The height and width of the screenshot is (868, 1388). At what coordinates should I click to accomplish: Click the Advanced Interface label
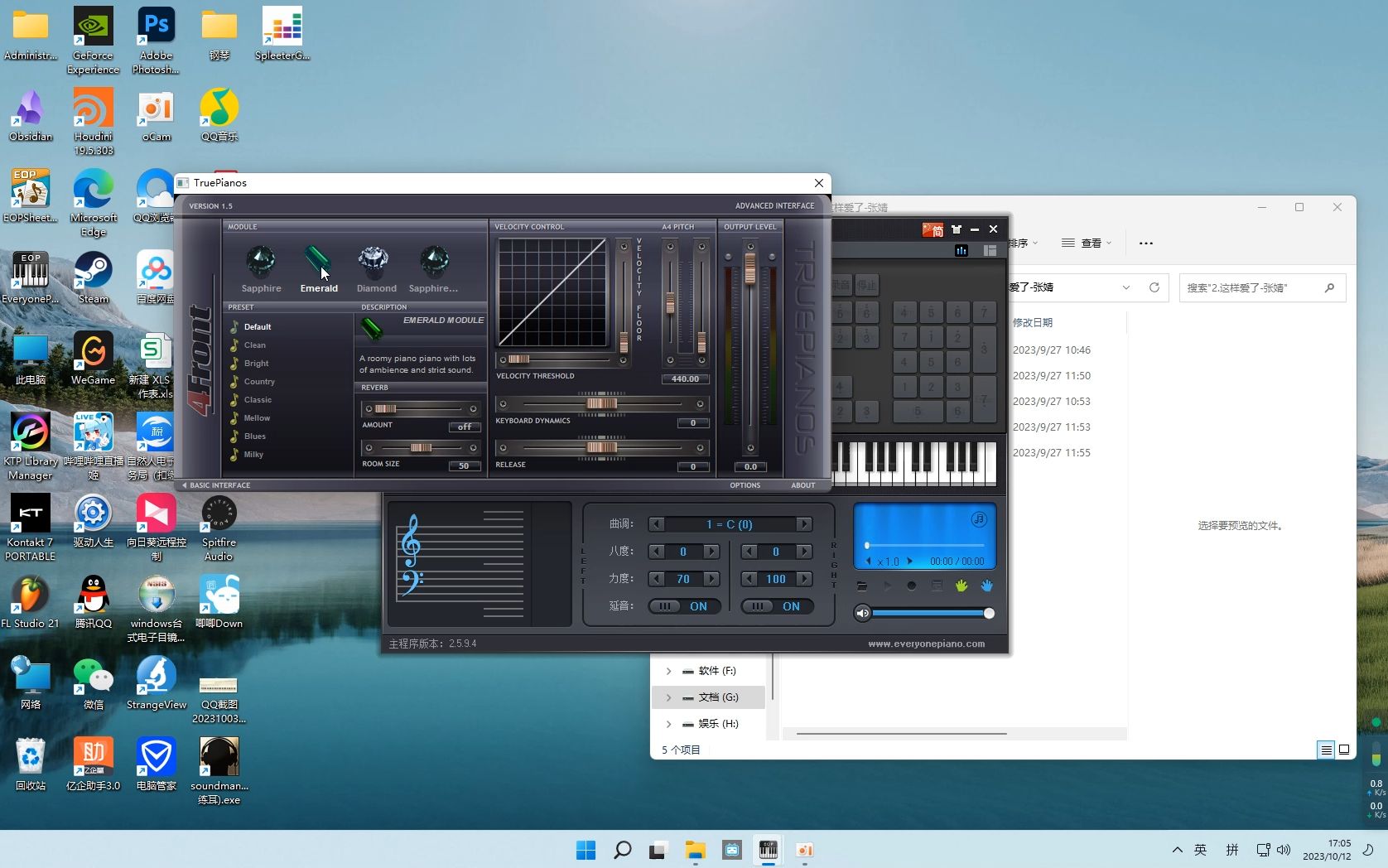pyautogui.click(x=774, y=206)
